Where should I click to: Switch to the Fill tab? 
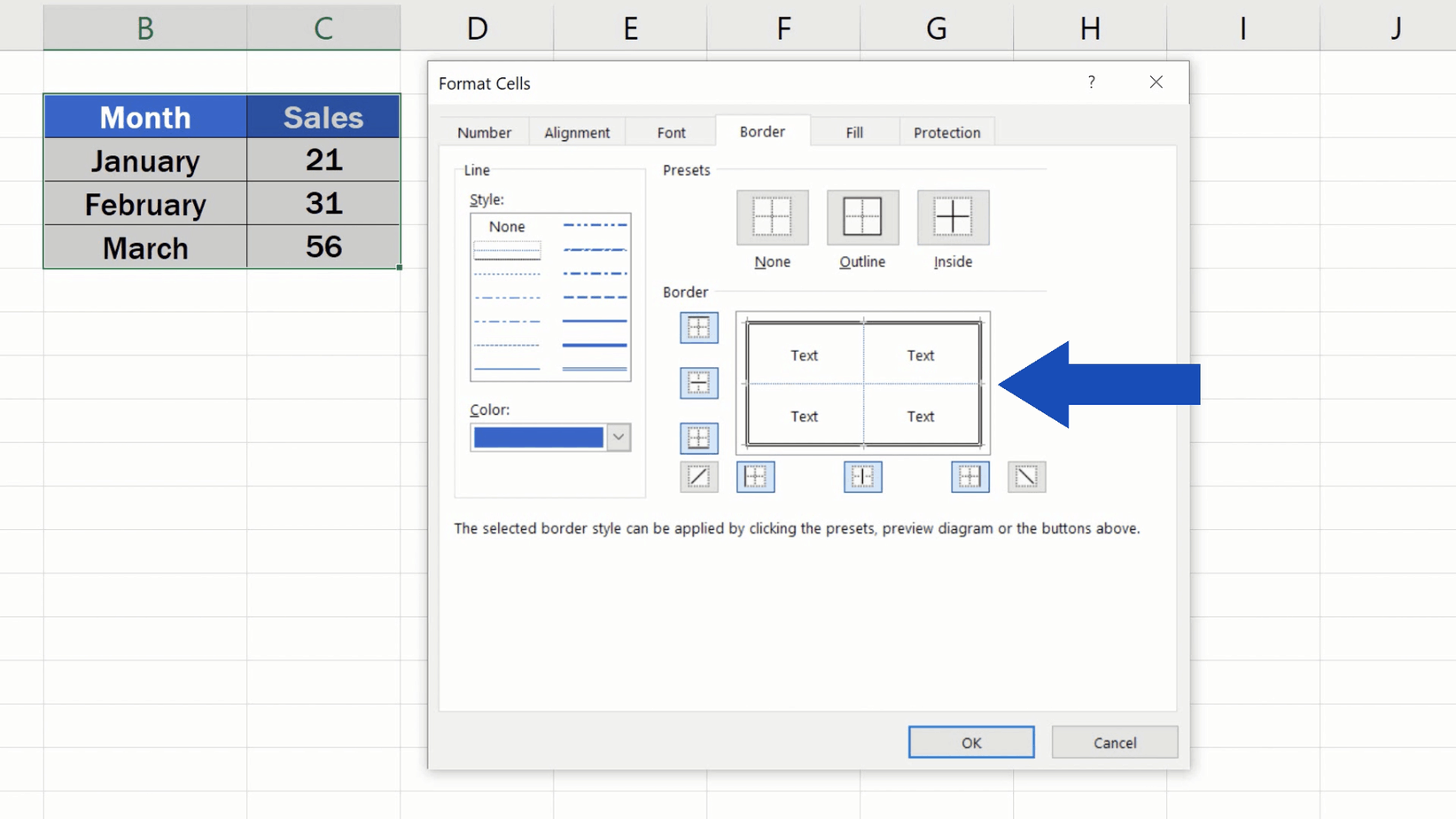pos(853,131)
